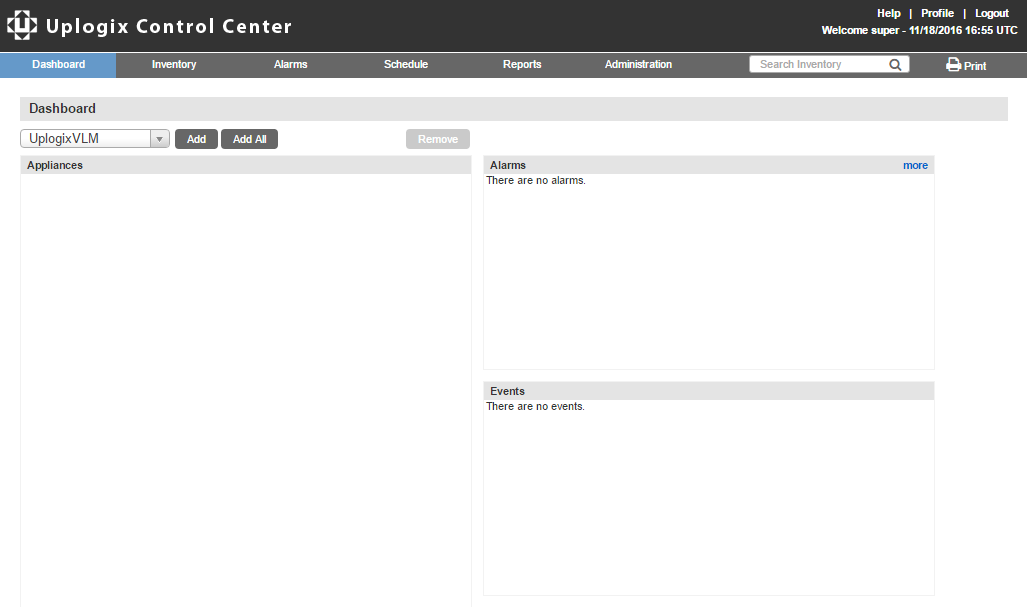Image resolution: width=1027 pixels, height=607 pixels.
Task: Click the Appliances panel header
Action: [x=246, y=165]
